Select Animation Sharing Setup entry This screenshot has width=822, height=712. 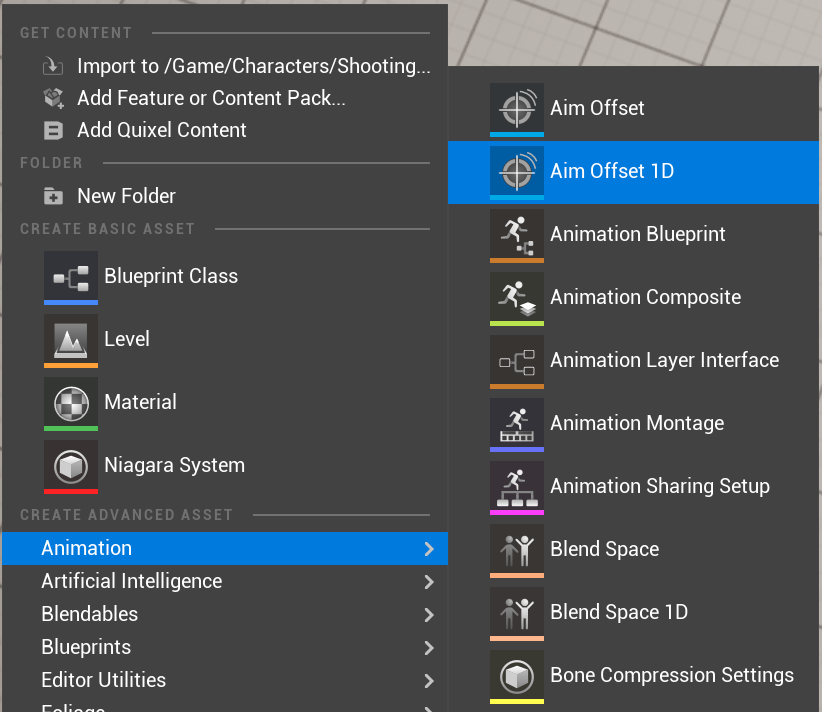(659, 486)
